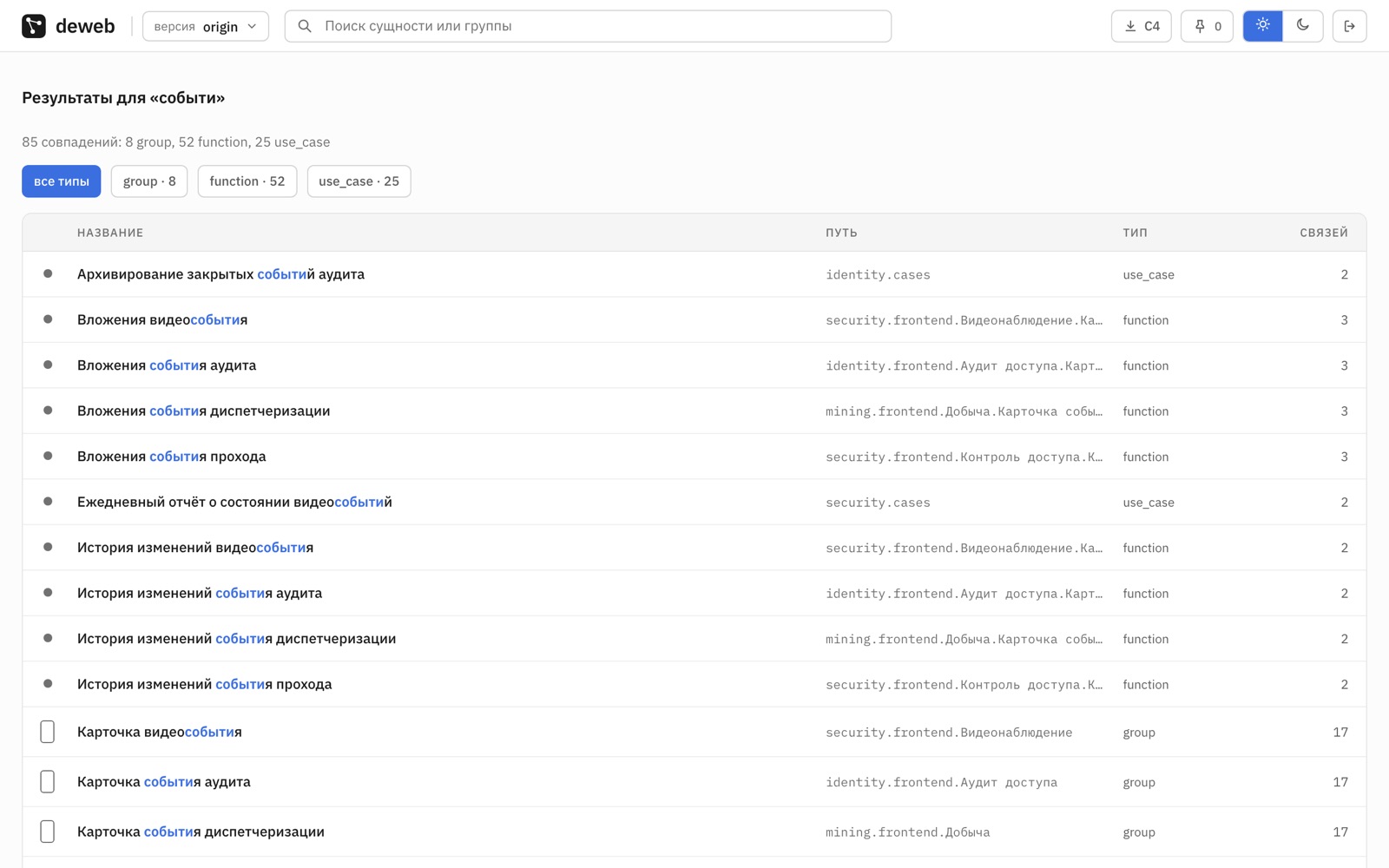Click the 'ПУТЬ' column header
This screenshot has width=1389, height=868.
[x=841, y=233]
